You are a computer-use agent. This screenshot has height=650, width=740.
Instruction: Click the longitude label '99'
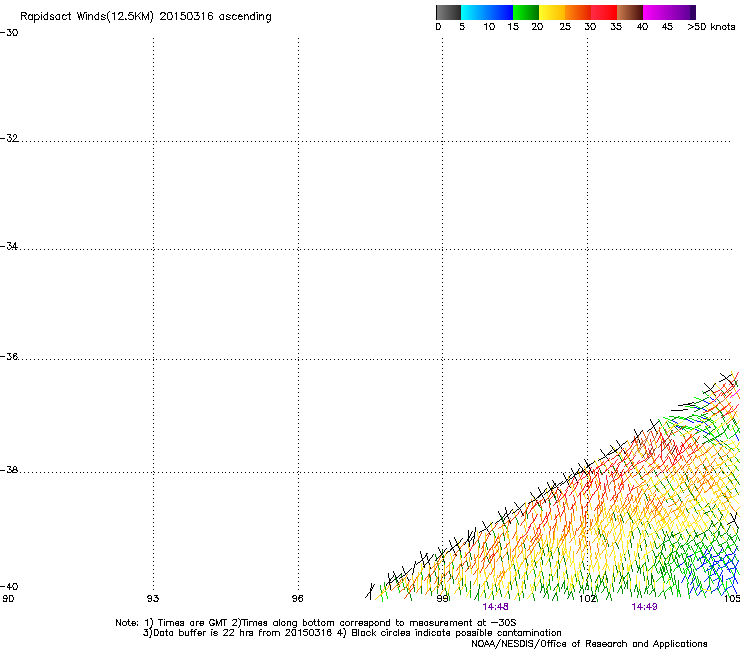442,599
